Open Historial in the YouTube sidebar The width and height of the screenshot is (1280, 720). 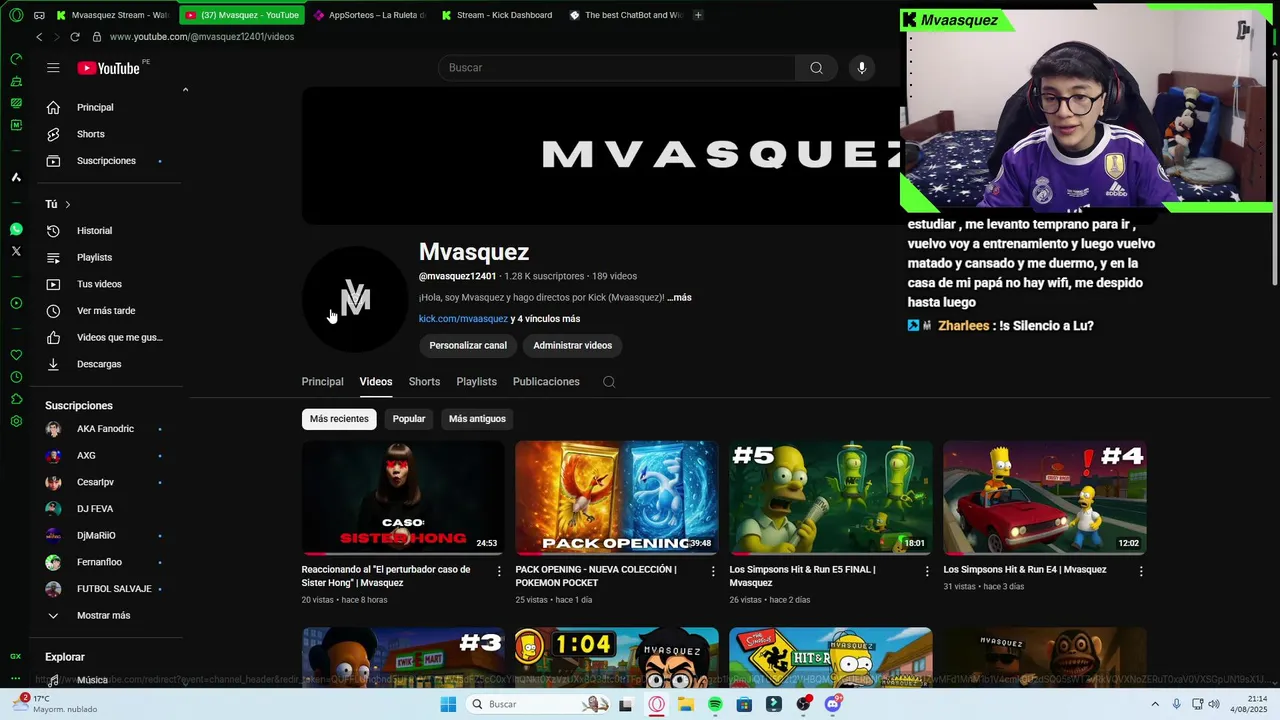click(x=107, y=231)
